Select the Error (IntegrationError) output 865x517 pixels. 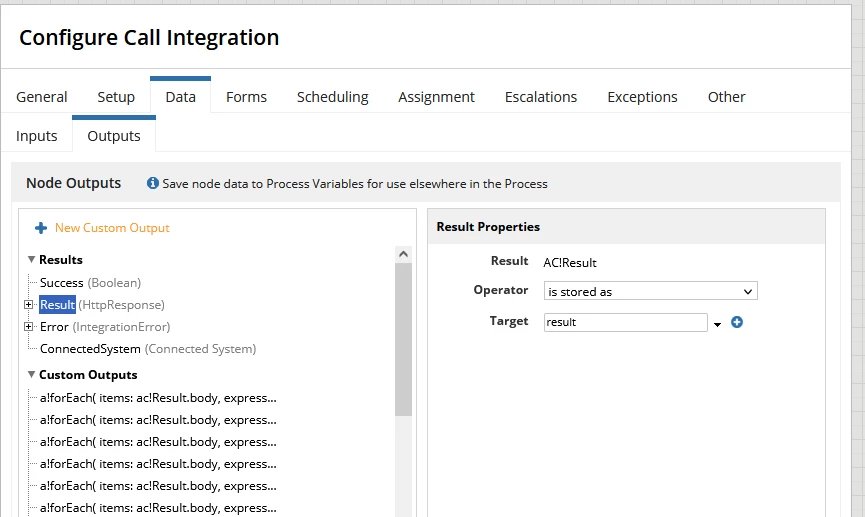[x=105, y=327]
